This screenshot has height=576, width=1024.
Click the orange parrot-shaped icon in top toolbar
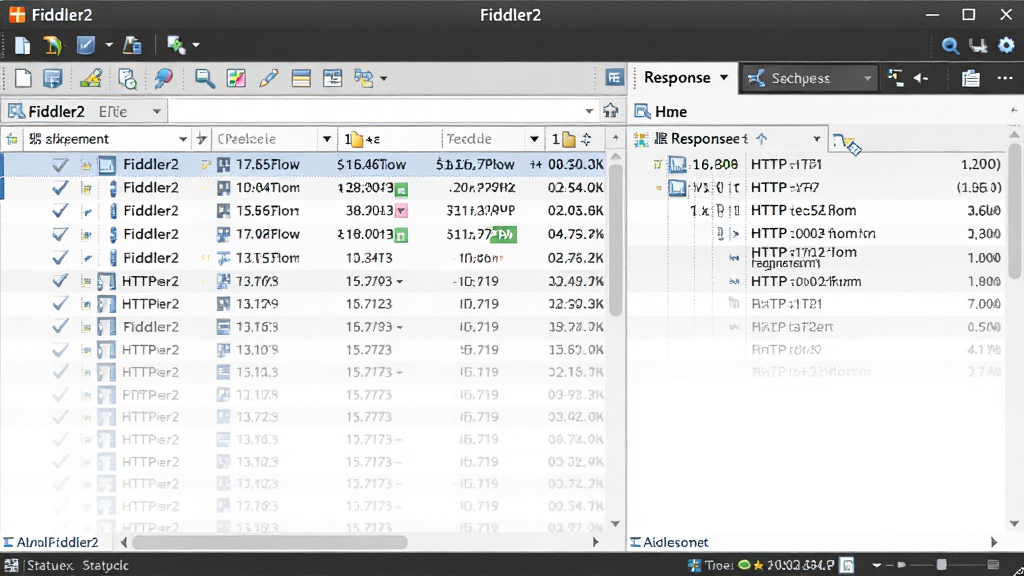pos(53,45)
